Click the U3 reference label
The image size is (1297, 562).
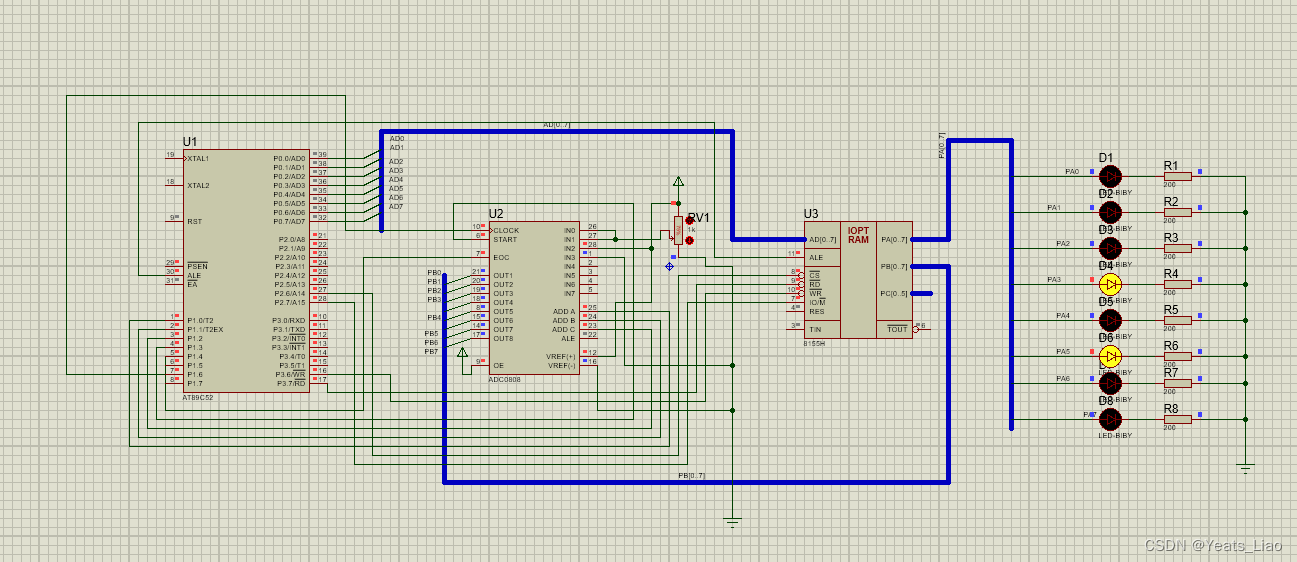pyautogui.click(x=811, y=214)
